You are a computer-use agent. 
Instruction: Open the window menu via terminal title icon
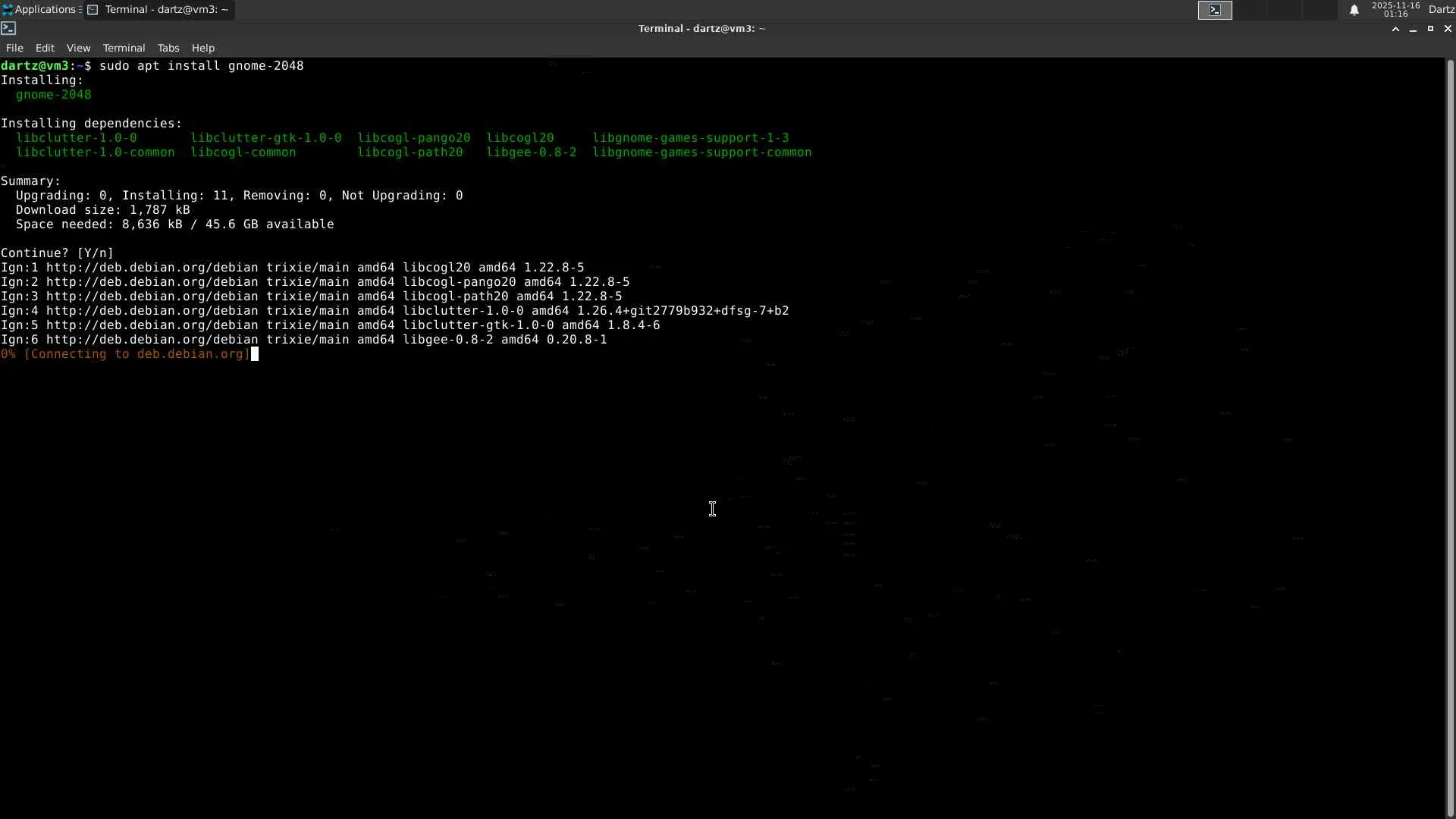pos(8,29)
